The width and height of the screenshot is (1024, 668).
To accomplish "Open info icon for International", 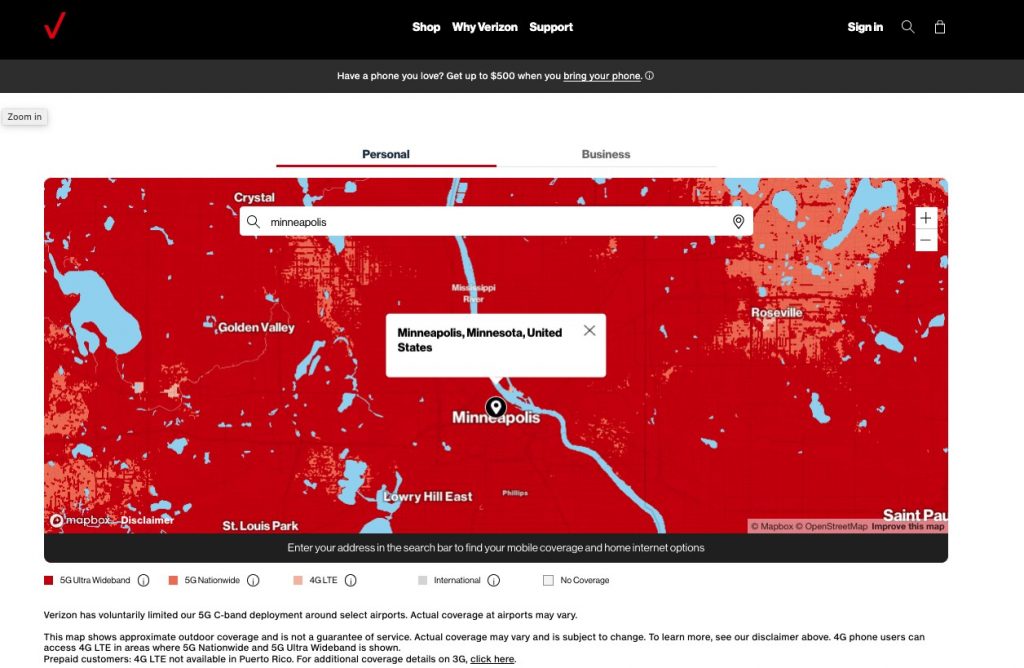I will [494, 580].
